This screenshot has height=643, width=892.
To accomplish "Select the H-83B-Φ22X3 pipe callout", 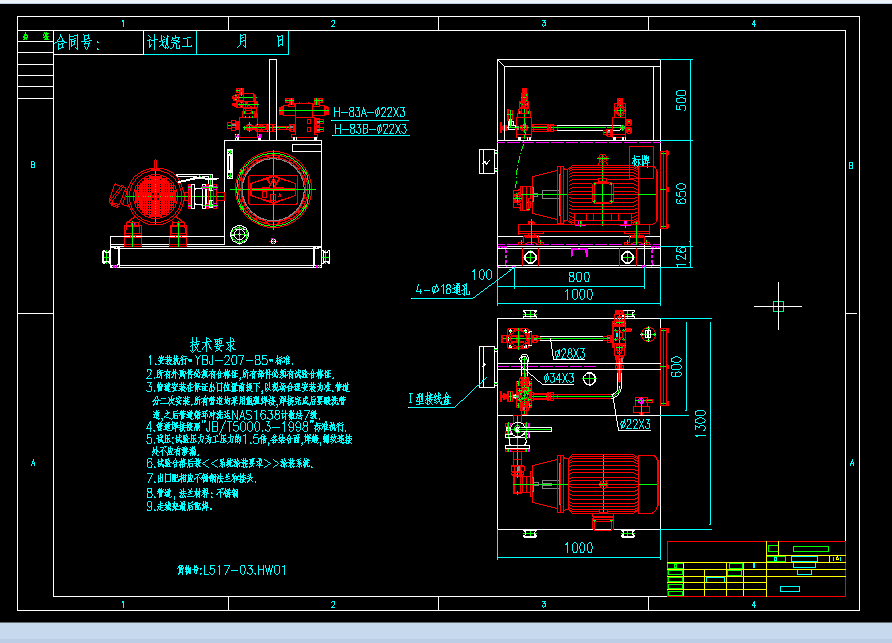I will pyautogui.click(x=370, y=129).
